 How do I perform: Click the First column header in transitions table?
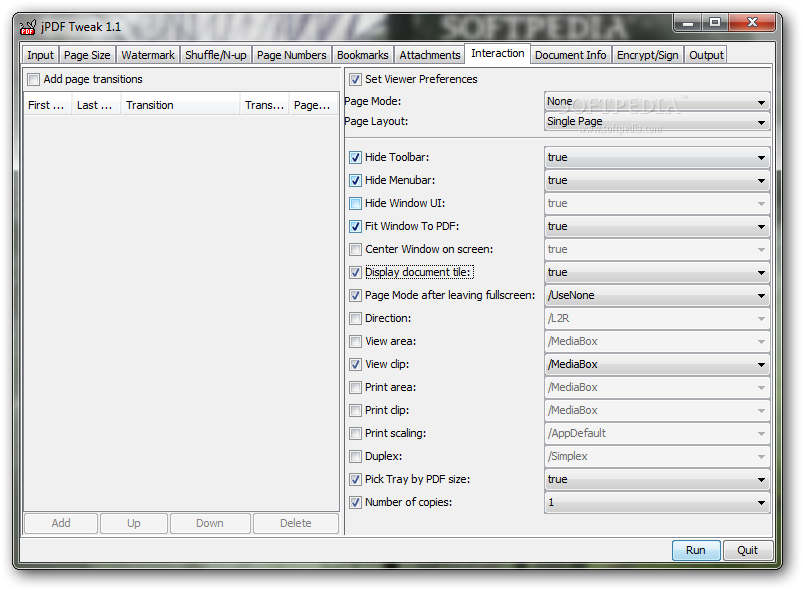coord(48,105)
